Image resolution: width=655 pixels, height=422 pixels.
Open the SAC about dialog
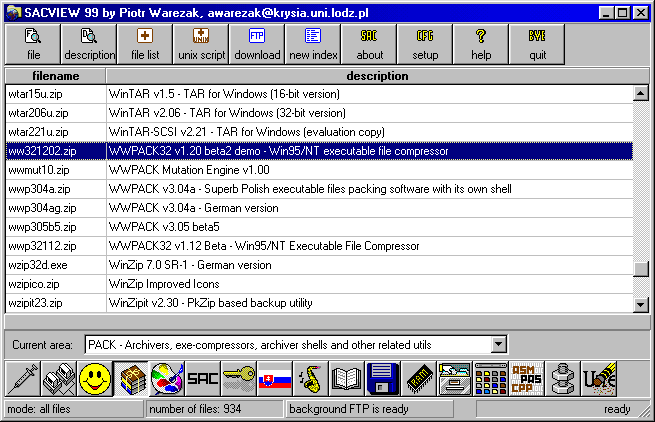pos(369,44)
